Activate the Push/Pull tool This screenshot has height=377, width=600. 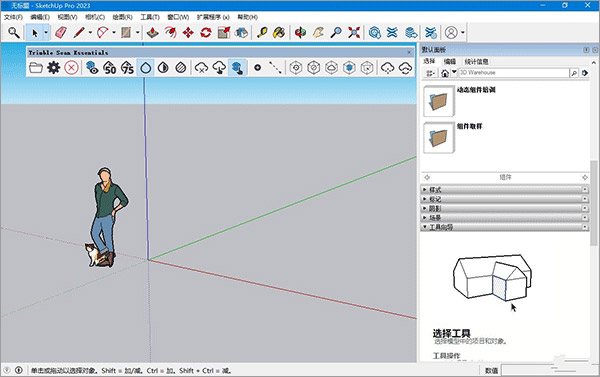pos(153,33)
